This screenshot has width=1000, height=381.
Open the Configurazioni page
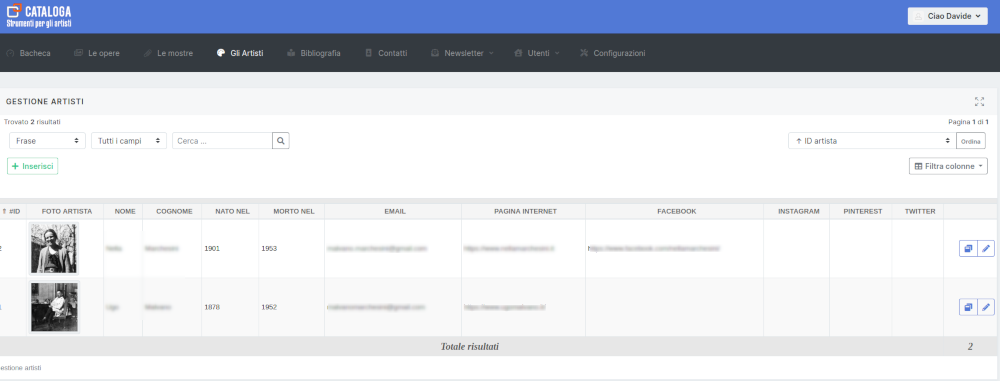612,53
